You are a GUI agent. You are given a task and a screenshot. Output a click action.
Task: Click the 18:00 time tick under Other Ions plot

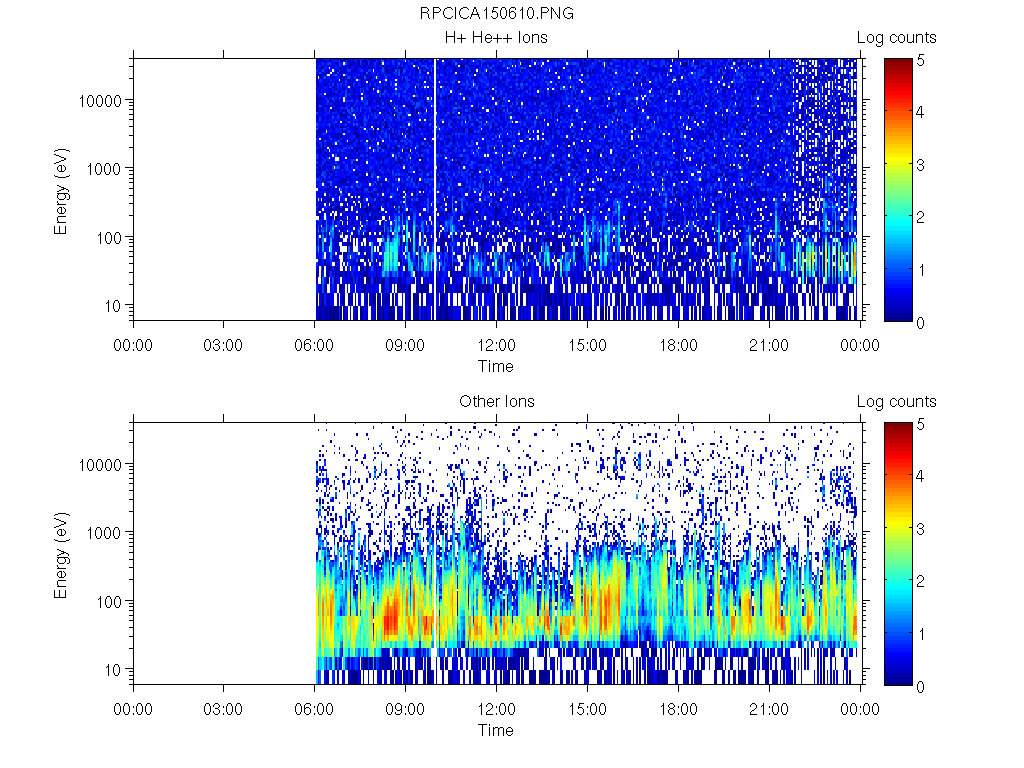[x=678, y=709]
